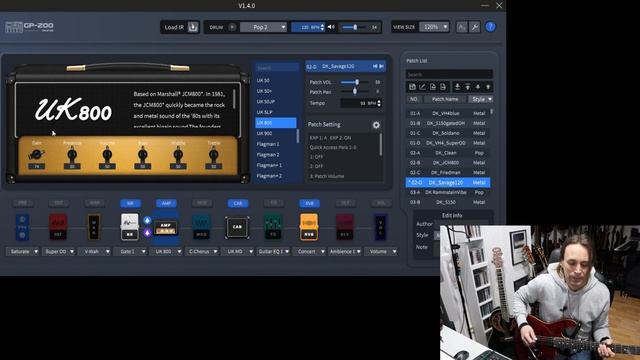Viewport: 640px width, 360px height.
Task: Open the Style filter dropdown in Patch List
Action: tap(481, 99)
